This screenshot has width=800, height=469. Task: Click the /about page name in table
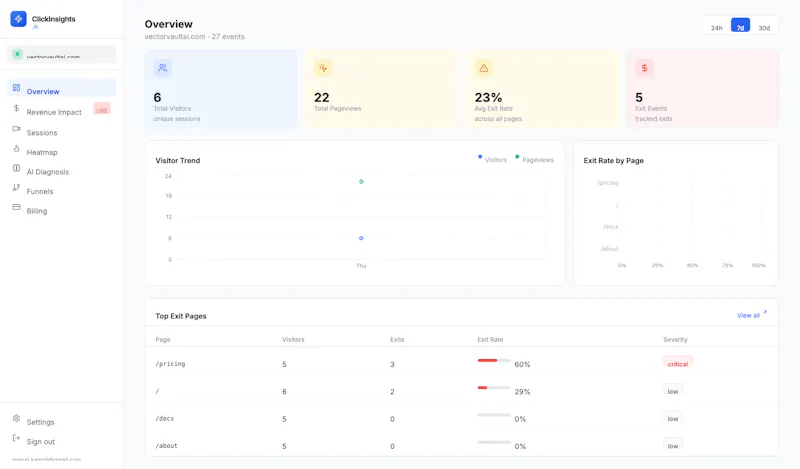coord(166,446)
